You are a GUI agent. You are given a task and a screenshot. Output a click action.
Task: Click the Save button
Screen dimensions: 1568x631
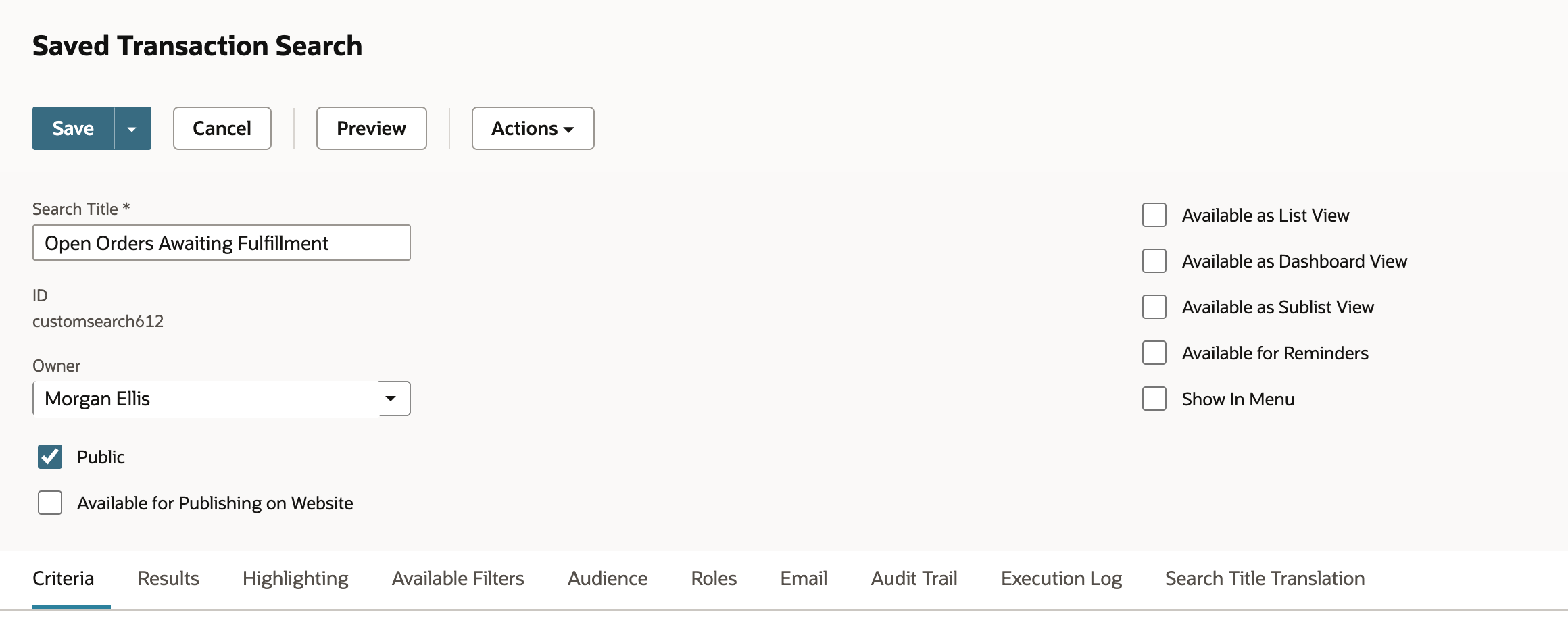coord(73,128)
